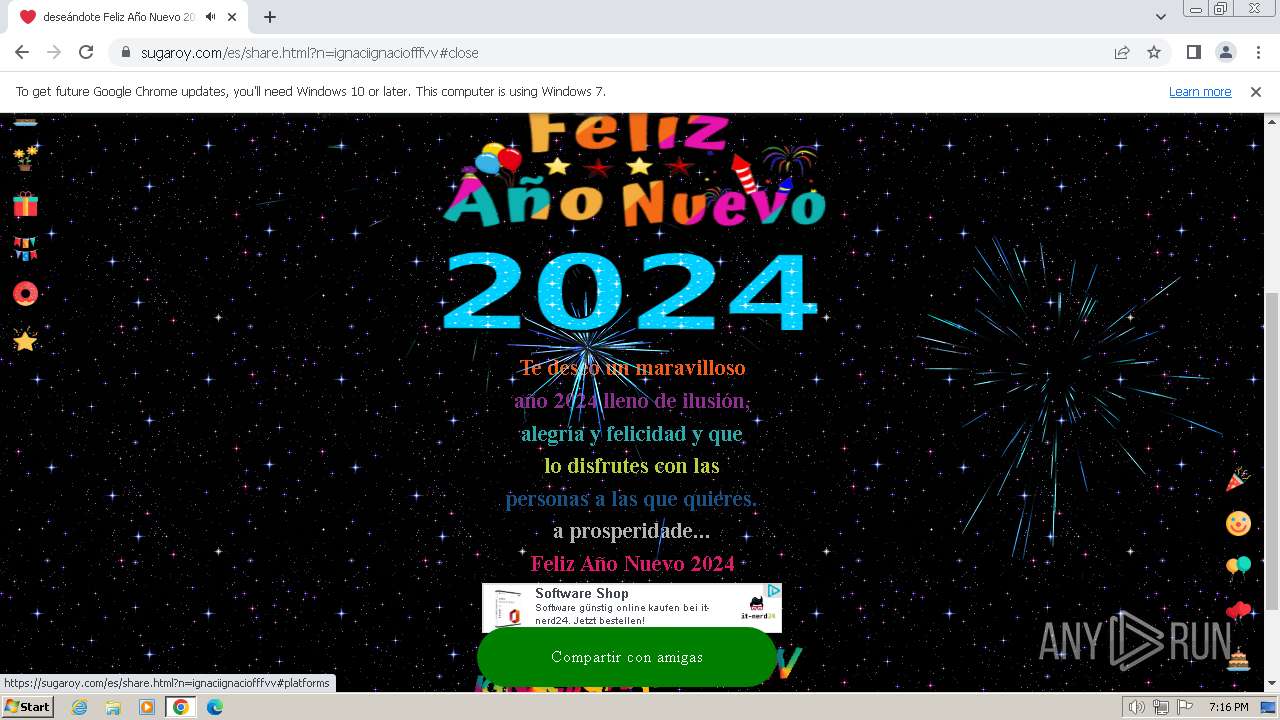Launch Microsoft Edge from the taskbar

click(x=214, y=707)
